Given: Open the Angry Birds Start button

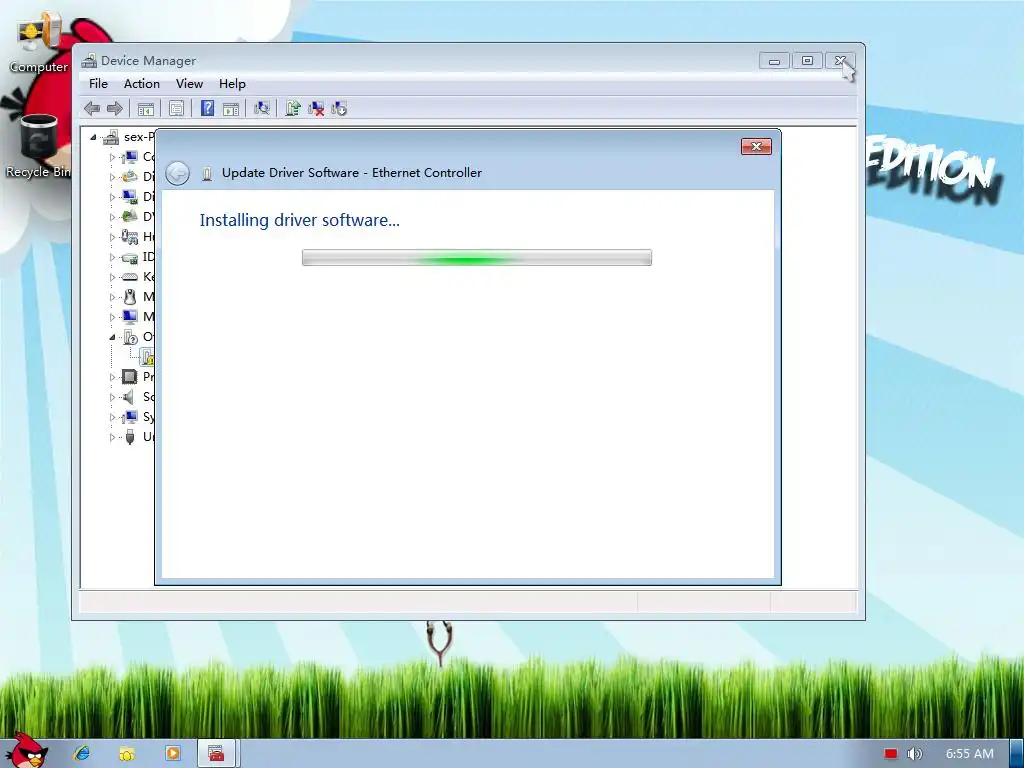Looking at the screenshot, I should point(26,750).
